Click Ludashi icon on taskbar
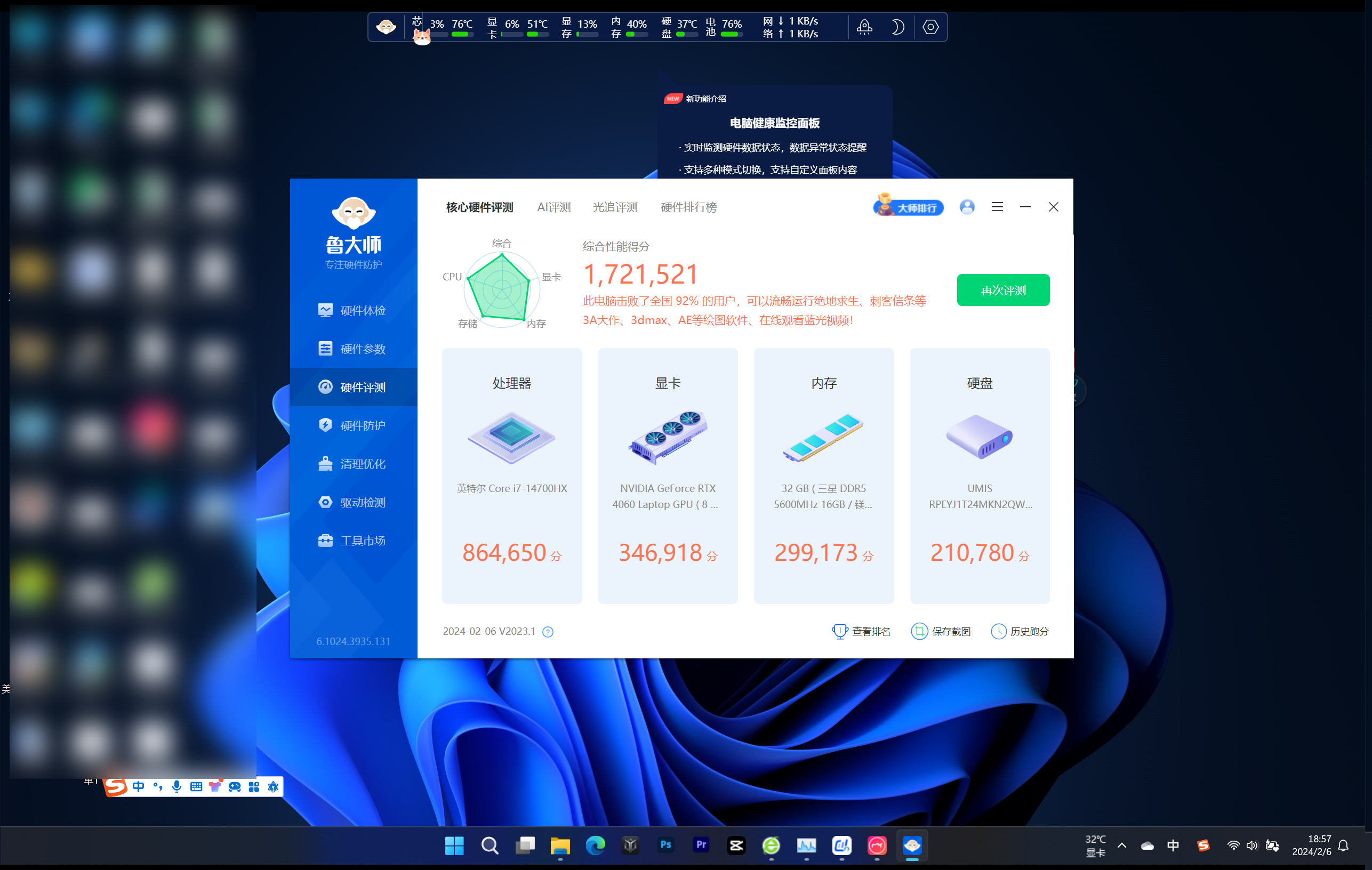Screen dimensions: 1372x870 [x=912, y=845]
